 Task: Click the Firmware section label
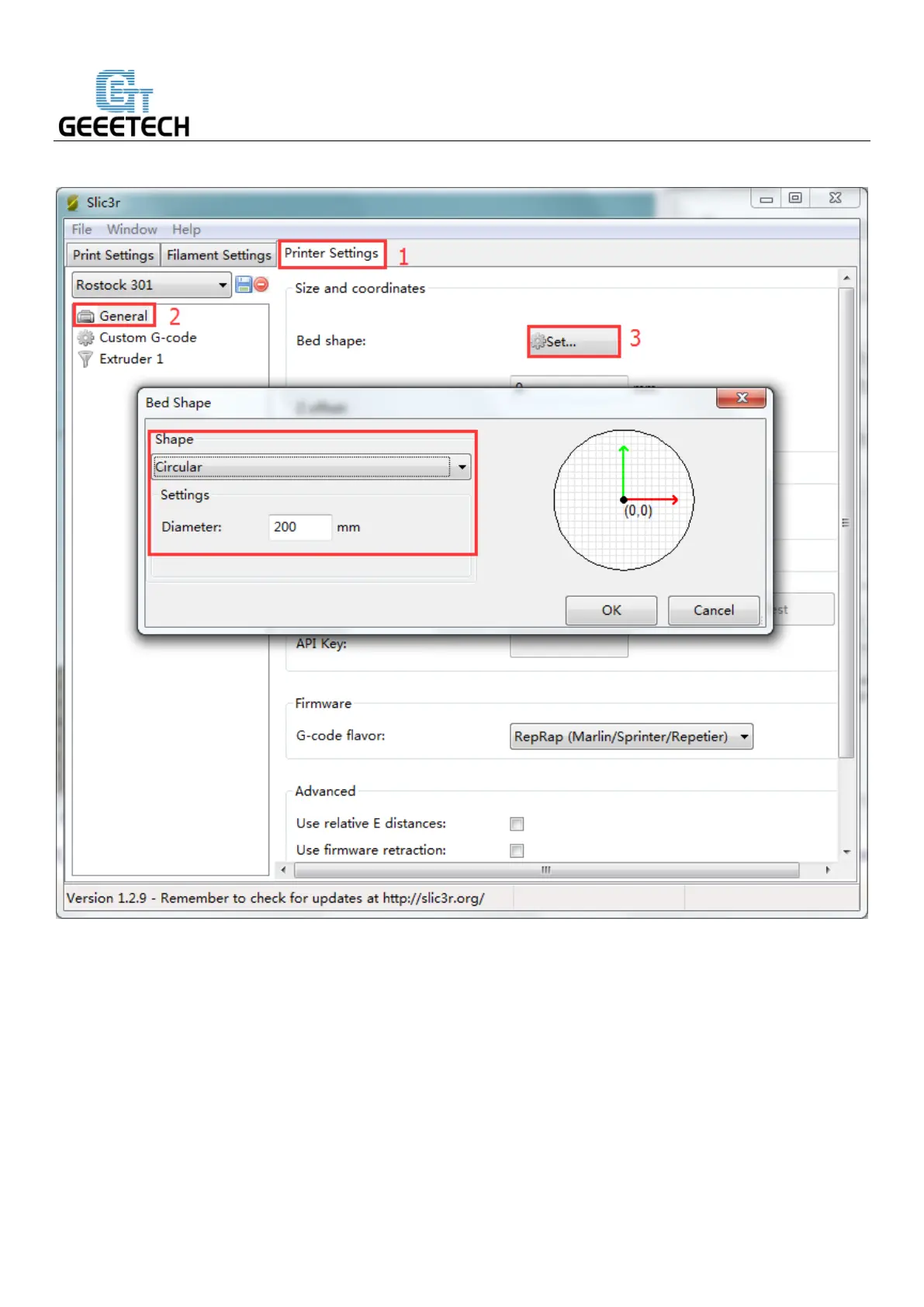(323, 704)
